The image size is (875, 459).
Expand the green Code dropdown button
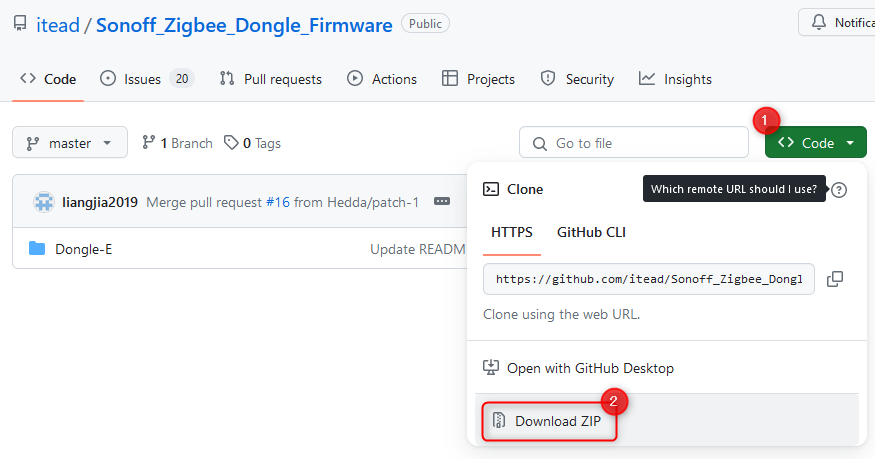(x=815, y=143)
